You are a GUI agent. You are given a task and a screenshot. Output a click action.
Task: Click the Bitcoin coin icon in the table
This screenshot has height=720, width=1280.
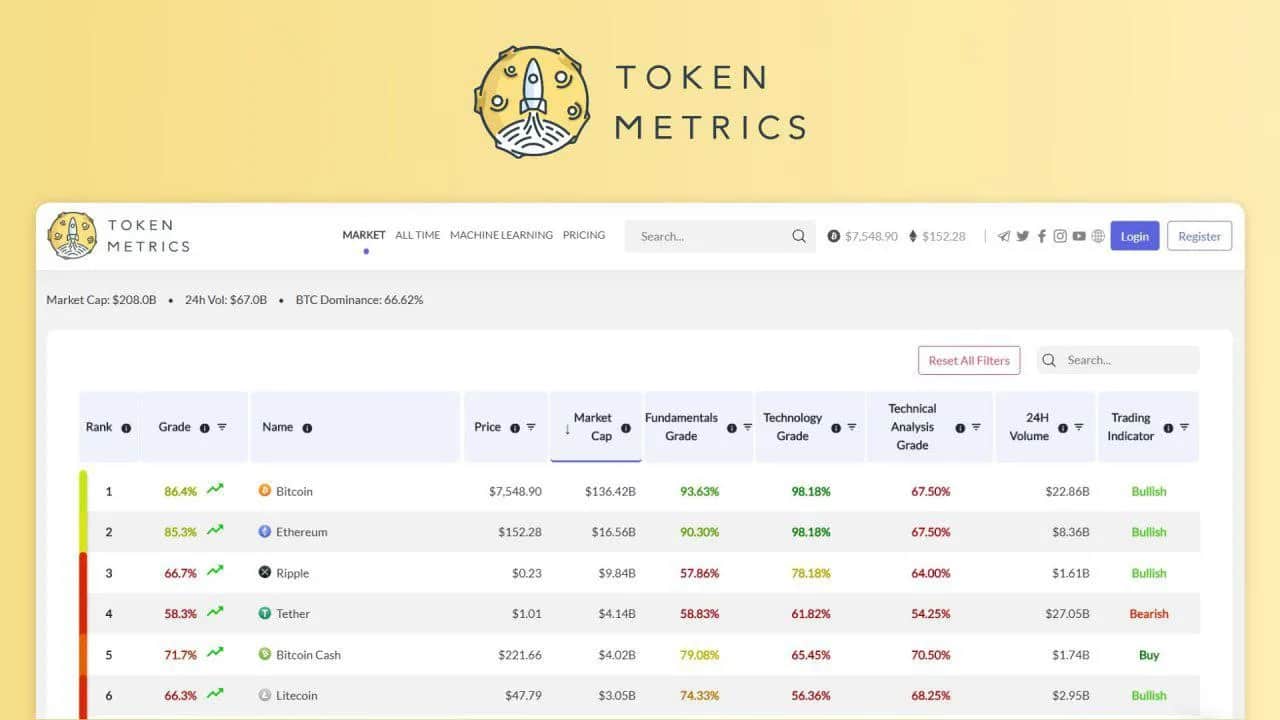265,491
